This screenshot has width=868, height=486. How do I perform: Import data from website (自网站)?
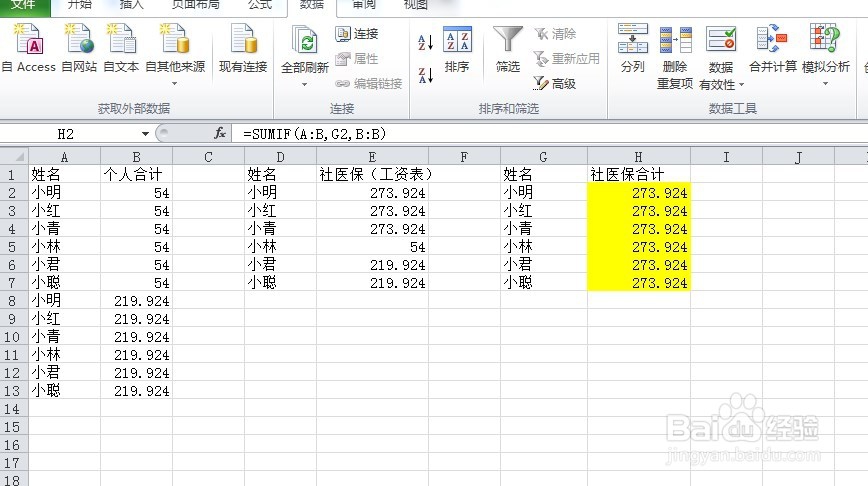(79, 48)
